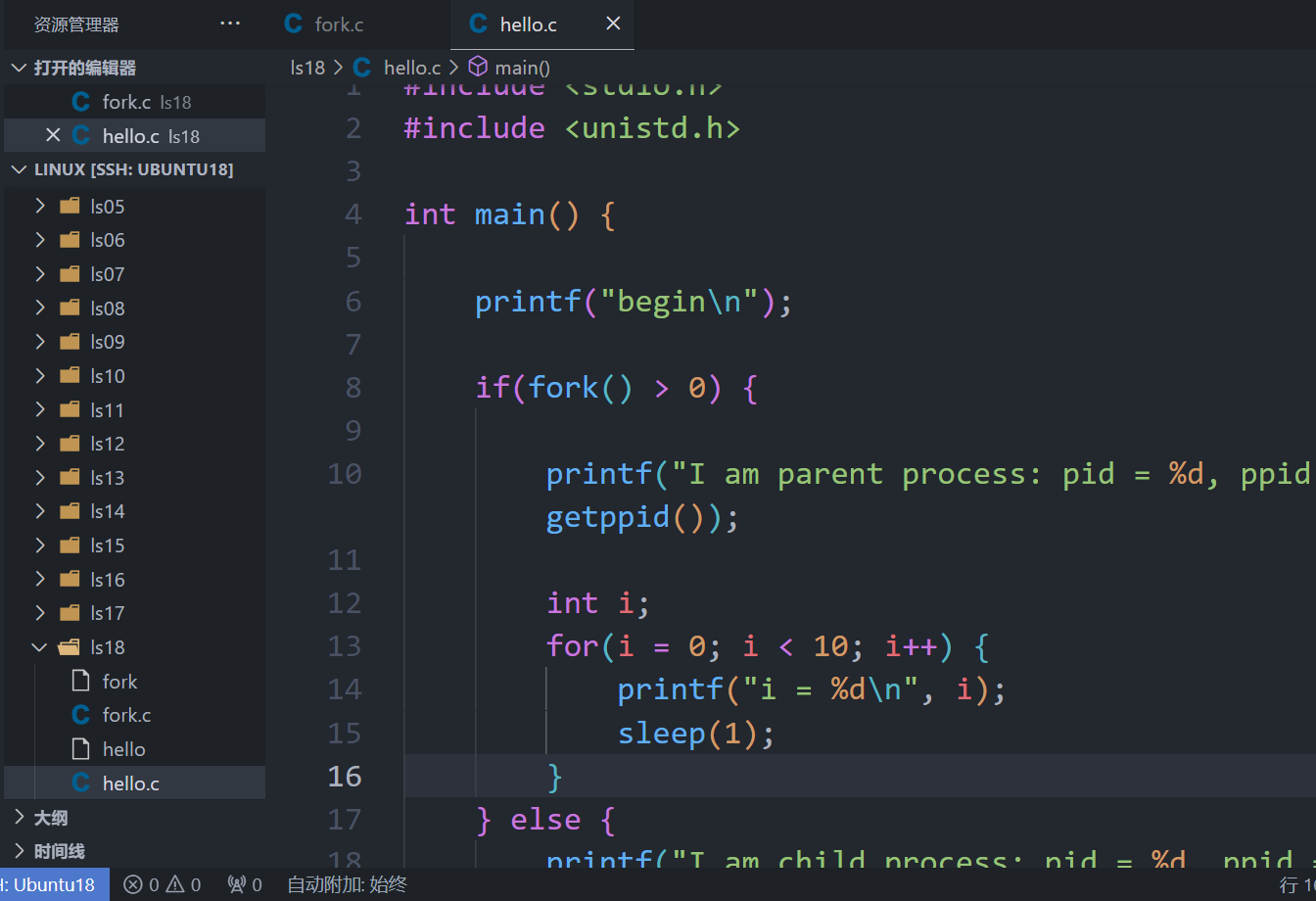Expand the ls07 folder
Image resolution: width=1316 pixels, height=901 pixels.
40,274
